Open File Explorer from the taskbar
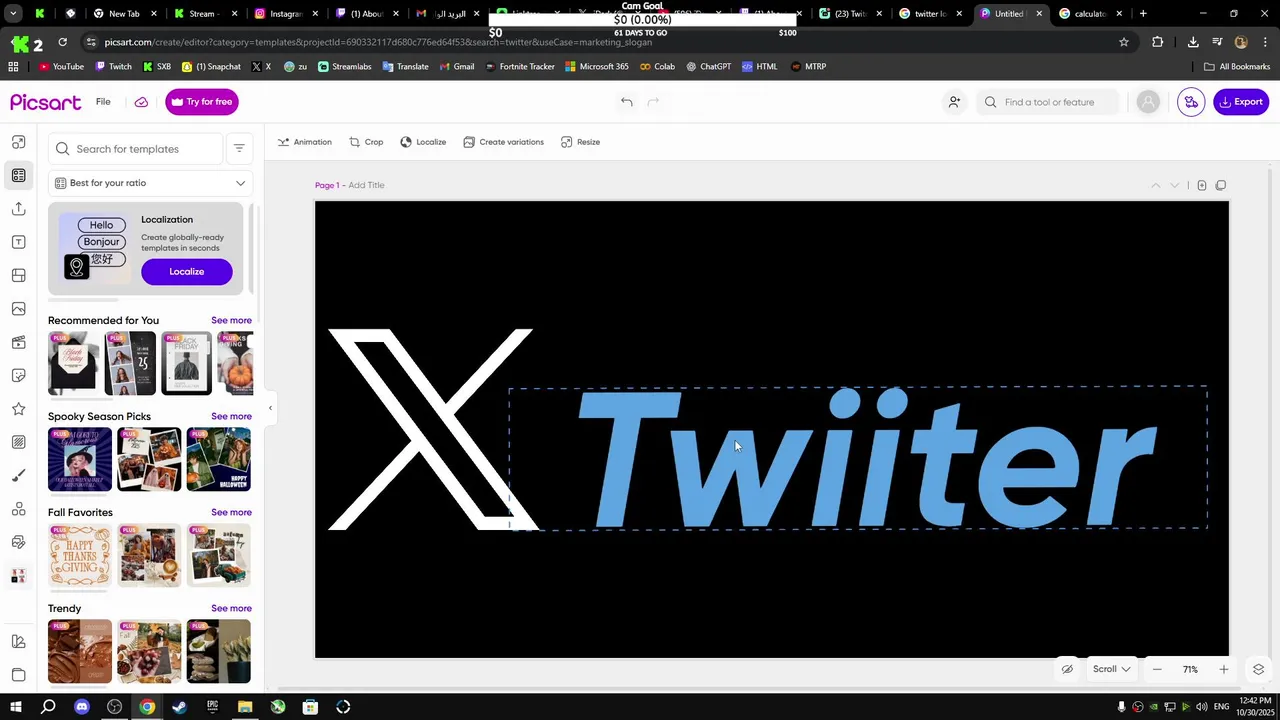1280x720 pixels. [245, 707]
